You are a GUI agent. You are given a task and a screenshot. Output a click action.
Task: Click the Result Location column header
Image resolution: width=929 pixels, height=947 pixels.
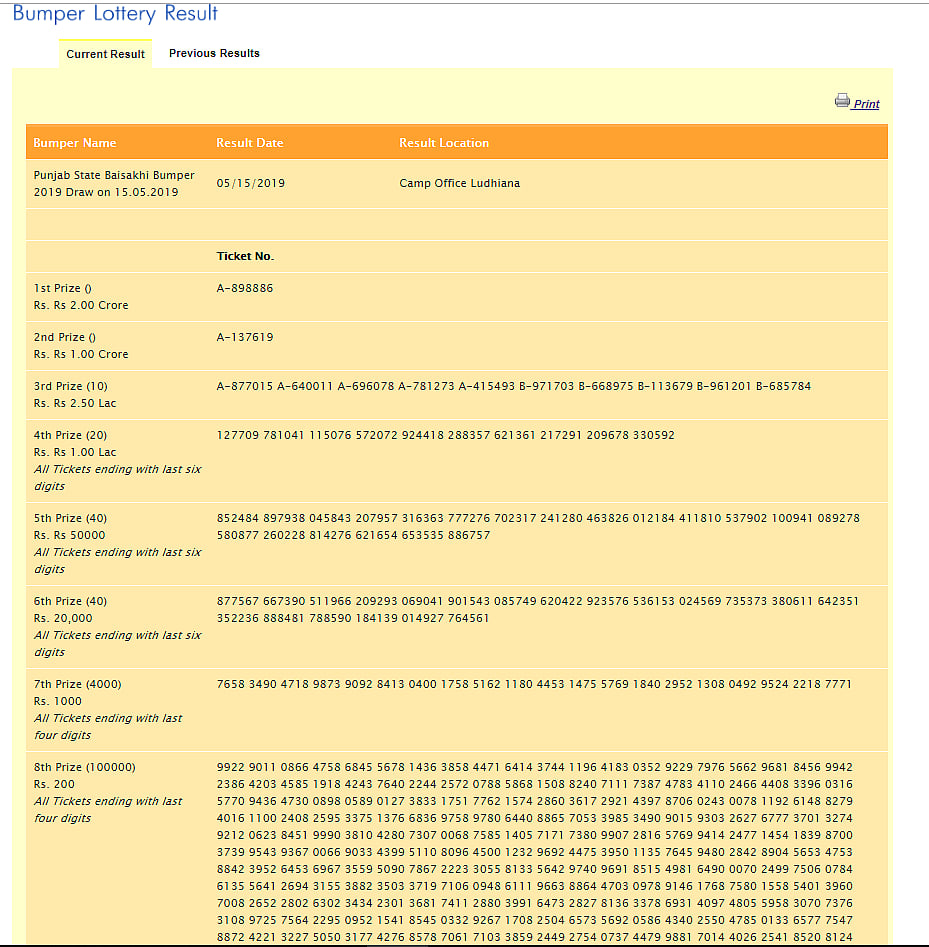pos(444,143)
